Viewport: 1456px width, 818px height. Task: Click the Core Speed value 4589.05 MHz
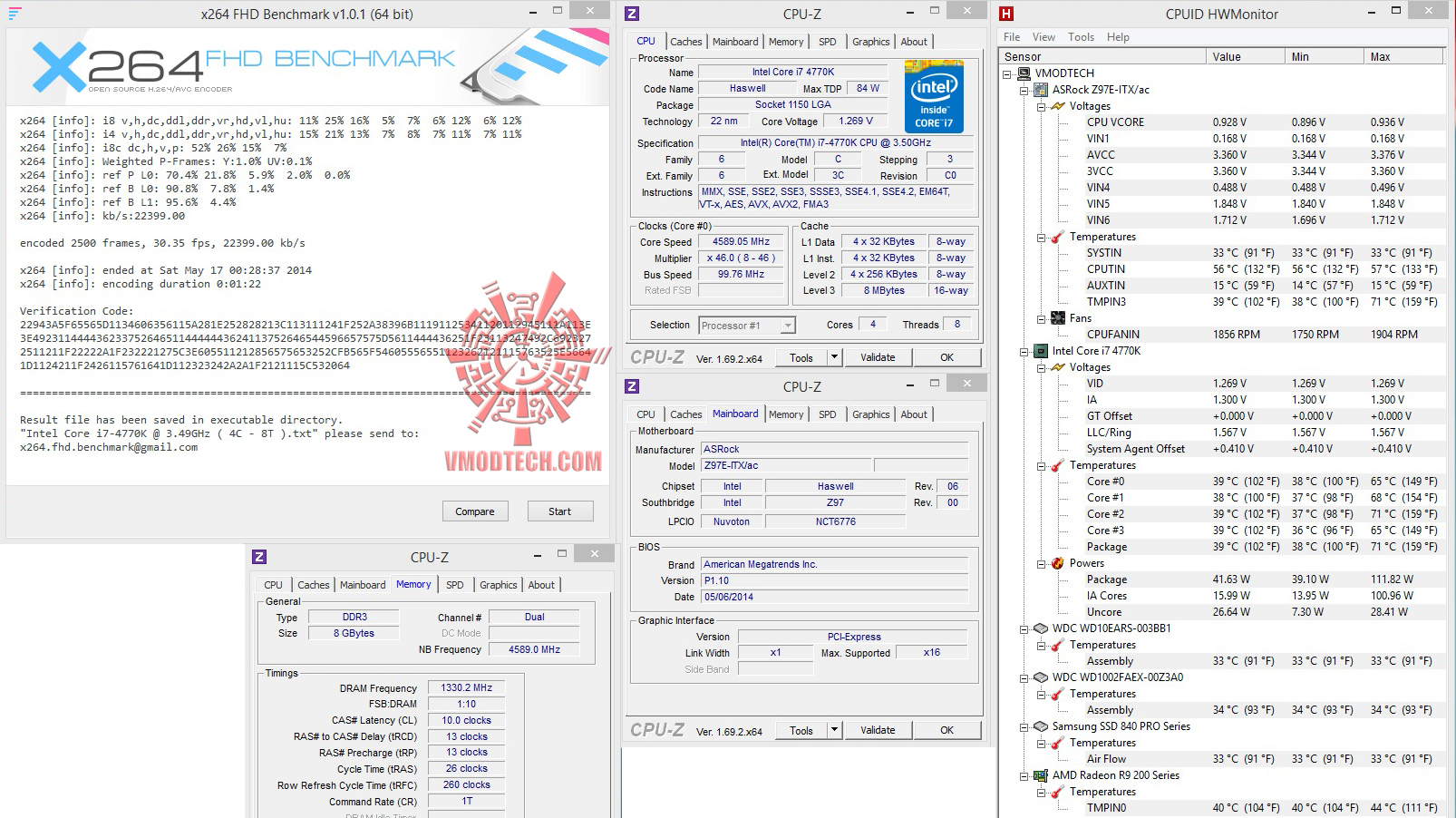[x=742, y=242]
